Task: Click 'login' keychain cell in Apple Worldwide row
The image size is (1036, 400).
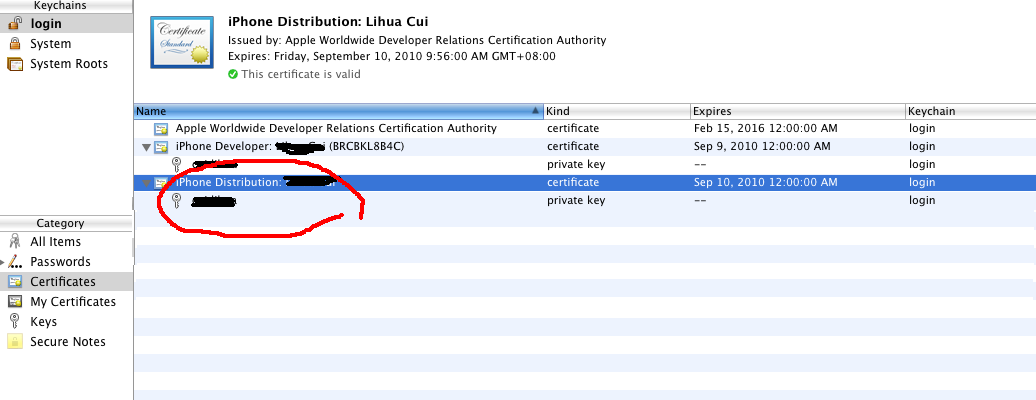Action: click(x=922, y=128)
